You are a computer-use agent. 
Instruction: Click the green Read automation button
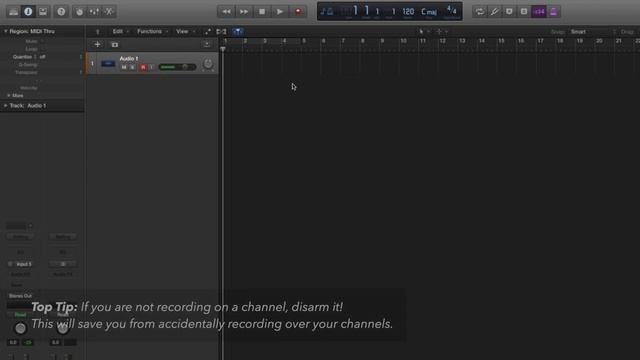[20, 314]
